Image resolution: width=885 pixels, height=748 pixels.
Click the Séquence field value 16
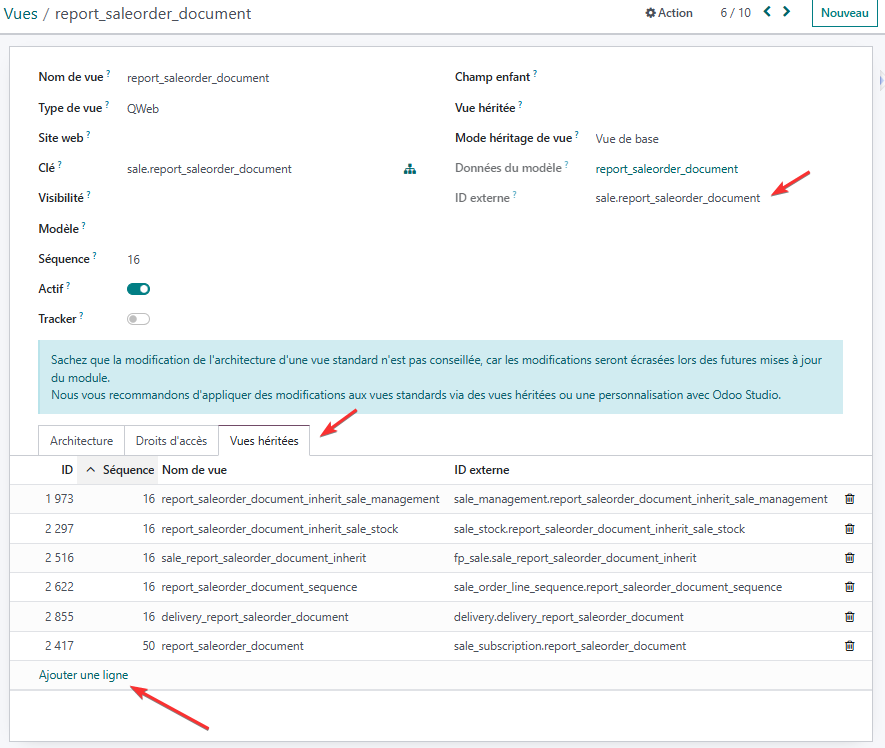coord(134,259)
